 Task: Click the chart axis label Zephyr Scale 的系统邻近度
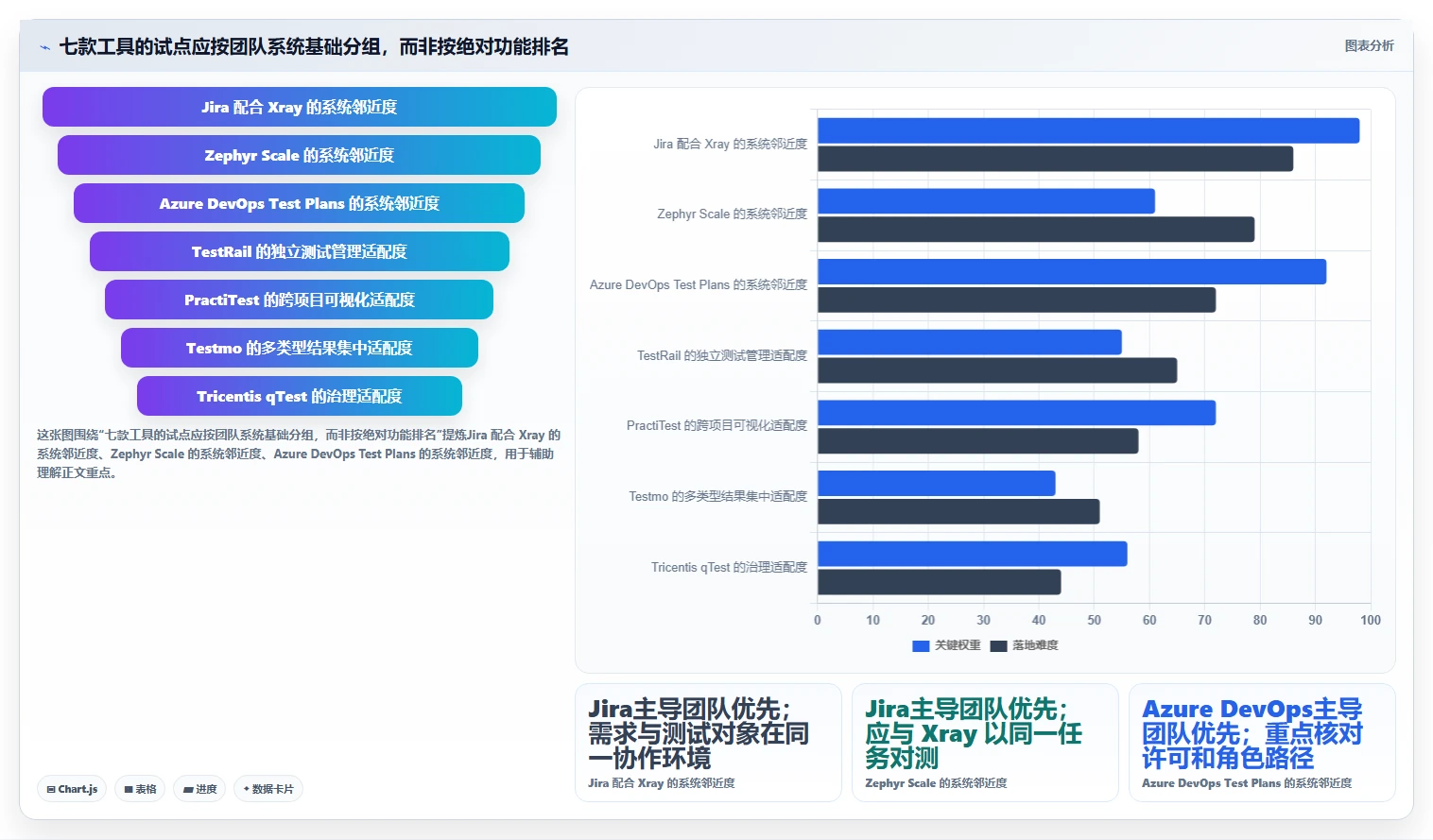click(x=732, y=214)
